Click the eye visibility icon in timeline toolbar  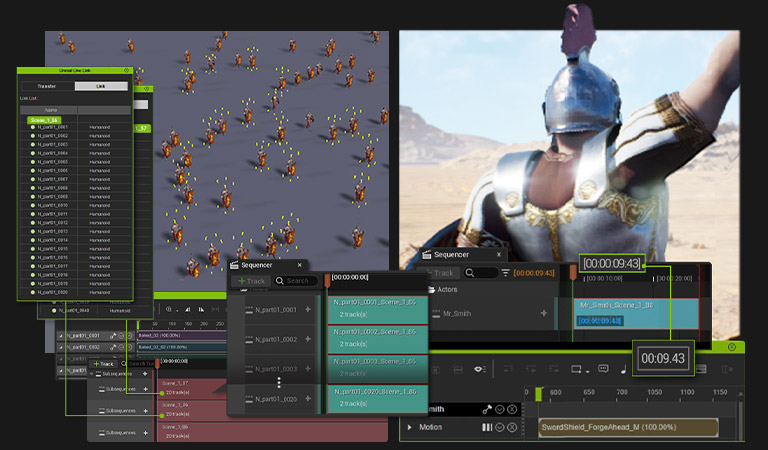pyautogui.click(x=479, y=369)
